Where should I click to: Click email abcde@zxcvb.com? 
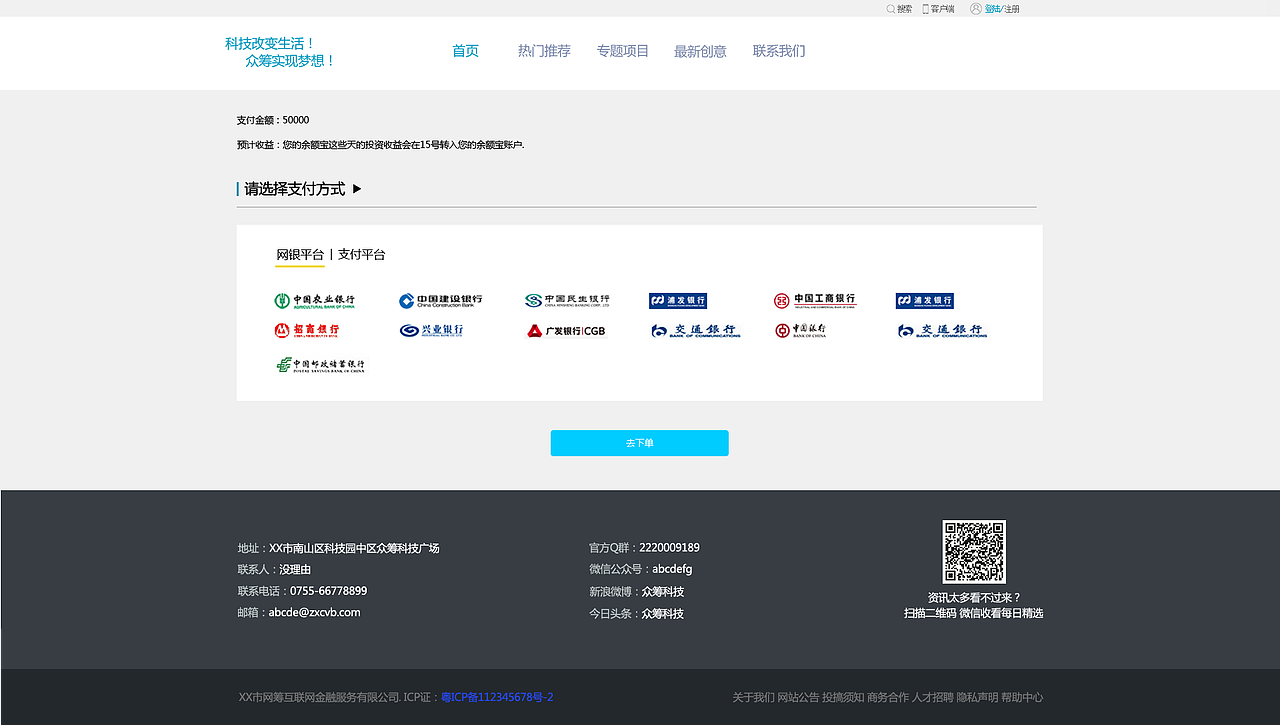pyautogui.click(x=314, y=612)
